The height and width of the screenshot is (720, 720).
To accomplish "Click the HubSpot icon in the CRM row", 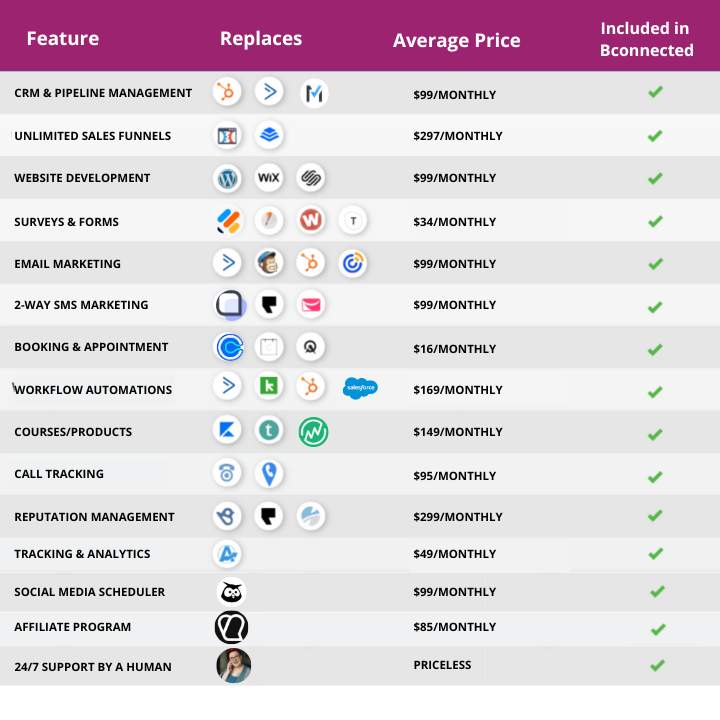I will pos(228,93).
